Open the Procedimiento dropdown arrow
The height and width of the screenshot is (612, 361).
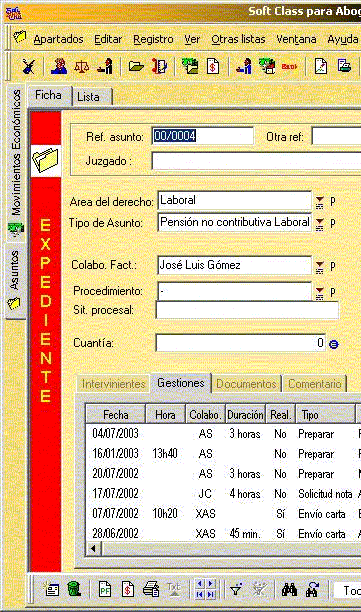pos(320,293)
